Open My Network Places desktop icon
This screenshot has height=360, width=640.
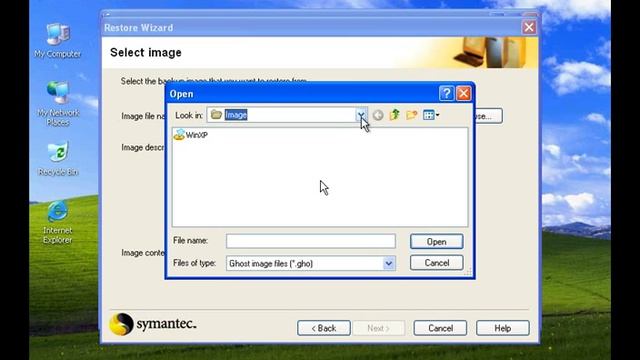coord(58,104)
